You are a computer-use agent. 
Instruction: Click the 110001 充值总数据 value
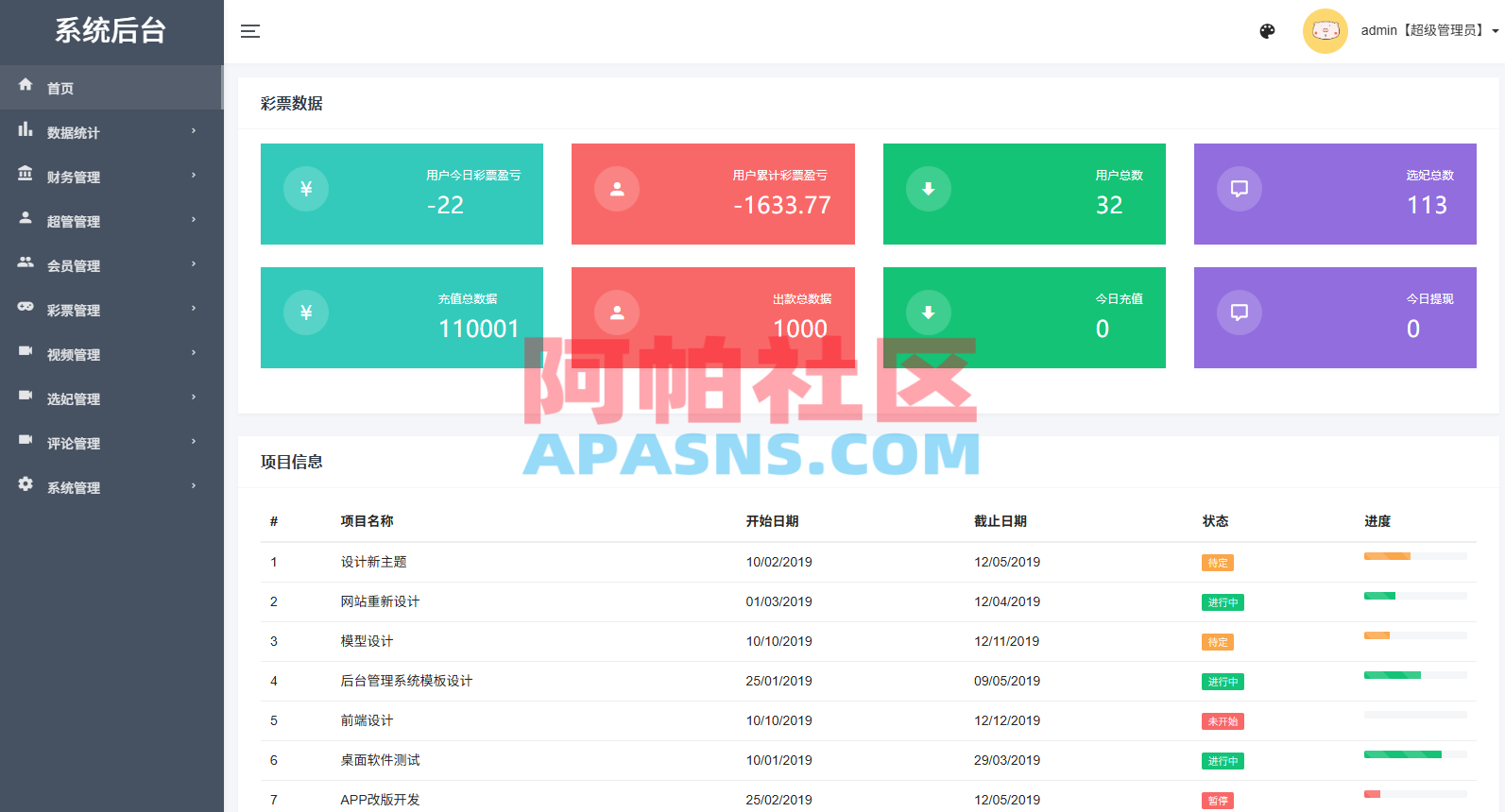click(479, 329)
